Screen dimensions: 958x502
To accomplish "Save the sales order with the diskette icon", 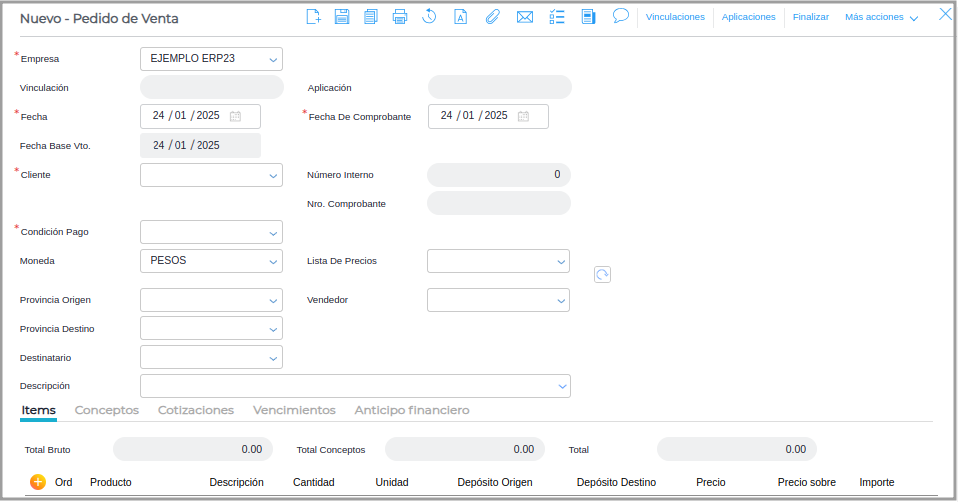I will pyautogui.click(x=342, y=16).
